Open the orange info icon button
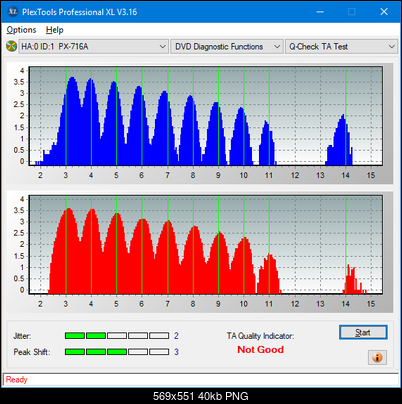 tap(377, 357)
